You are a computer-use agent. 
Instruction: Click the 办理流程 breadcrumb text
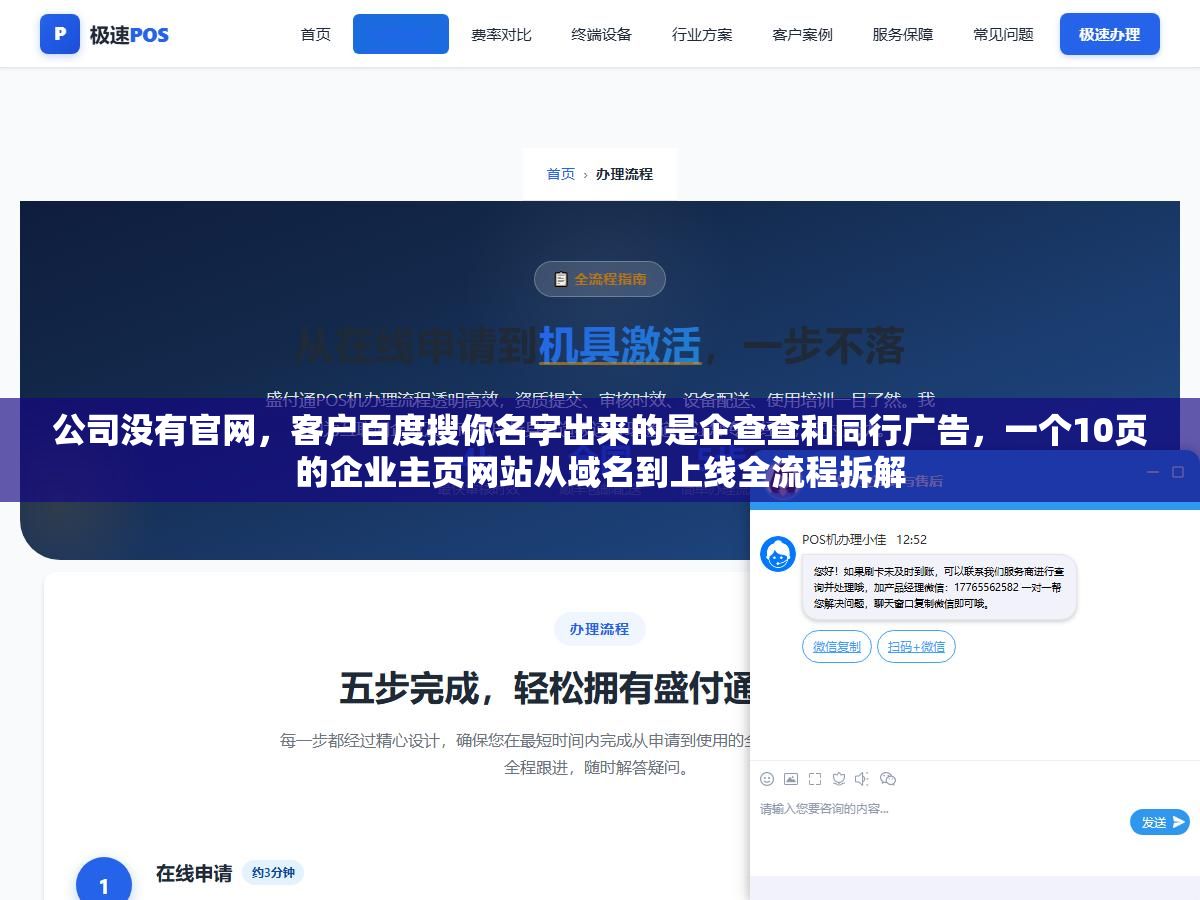[624, 174]
